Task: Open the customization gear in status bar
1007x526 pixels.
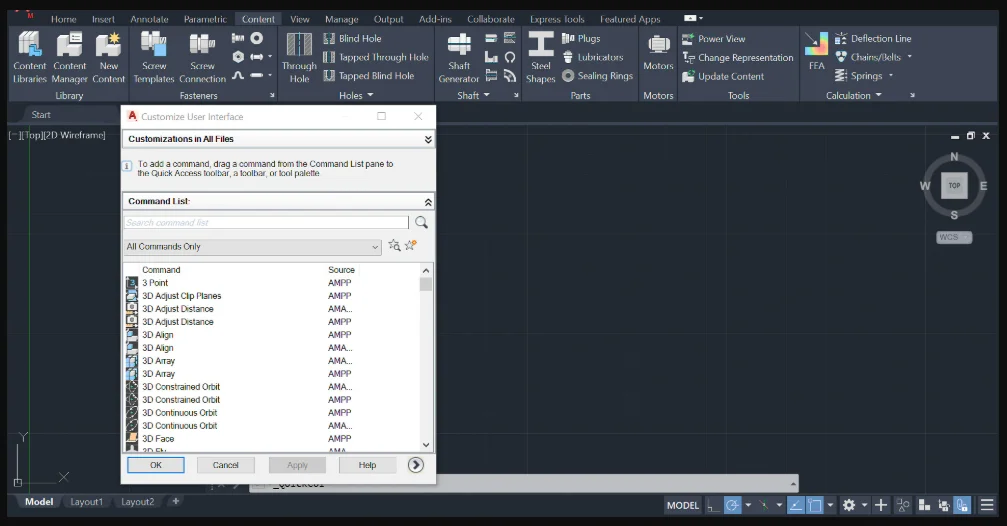Action: coord(849,505)
